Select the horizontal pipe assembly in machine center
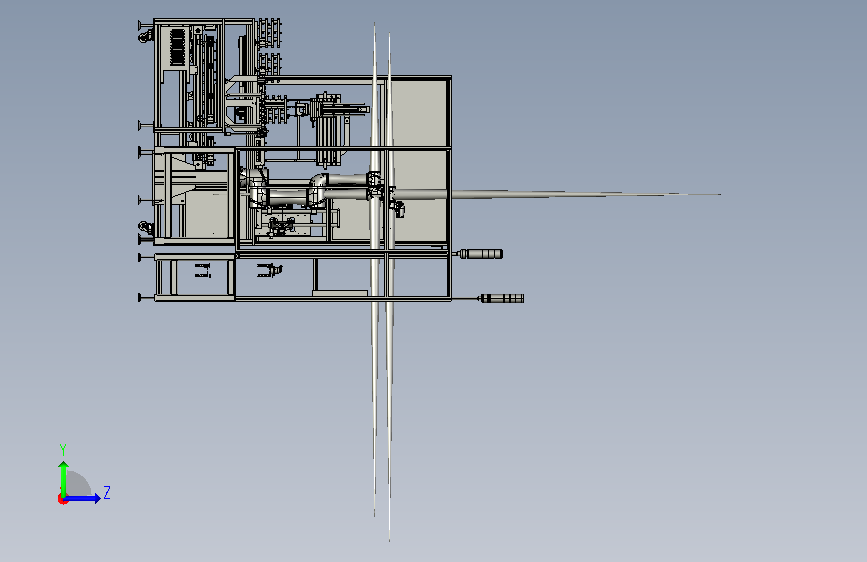867x562 pixels. [312, 190]
